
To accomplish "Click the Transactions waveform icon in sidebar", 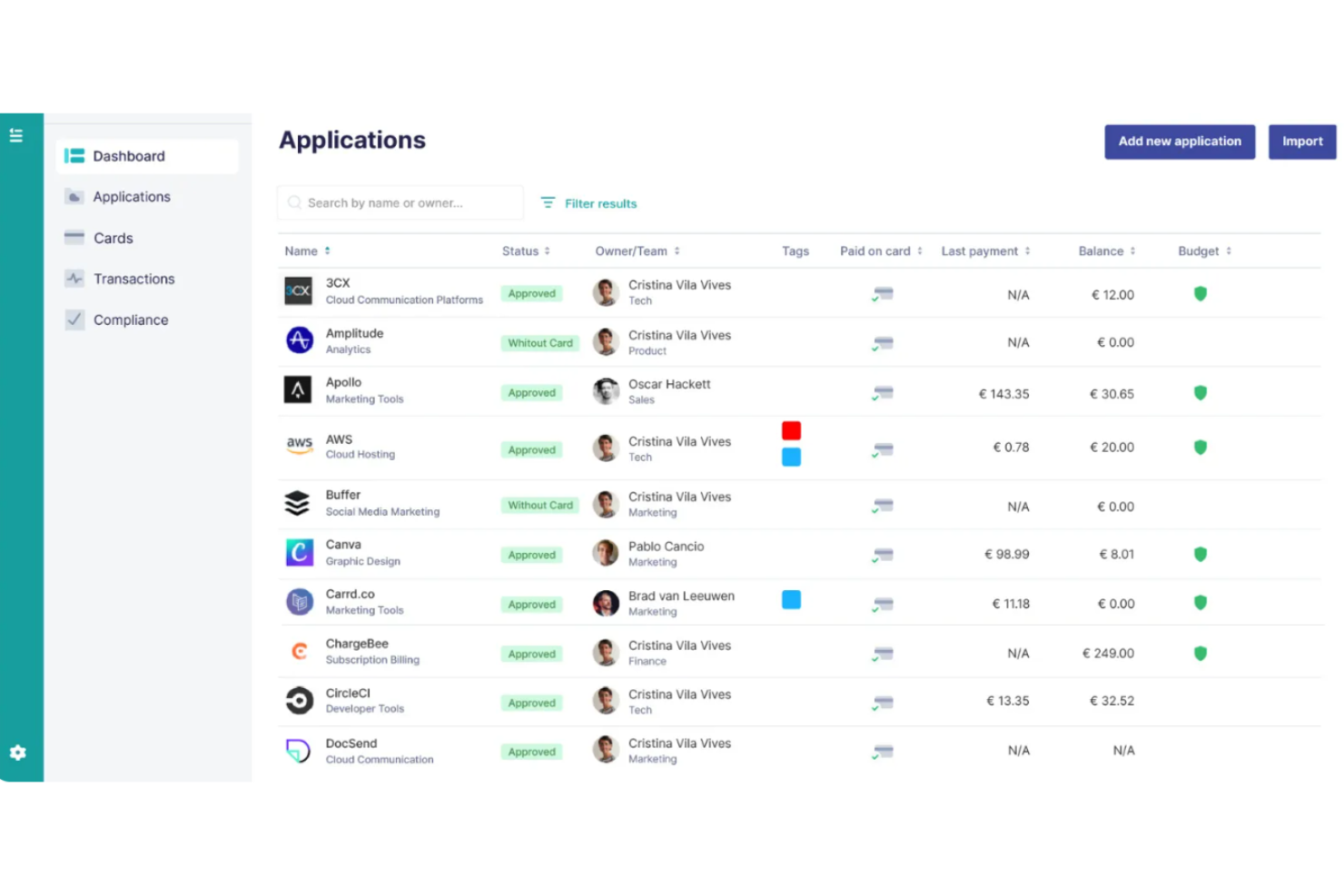I will click(74, 279).
